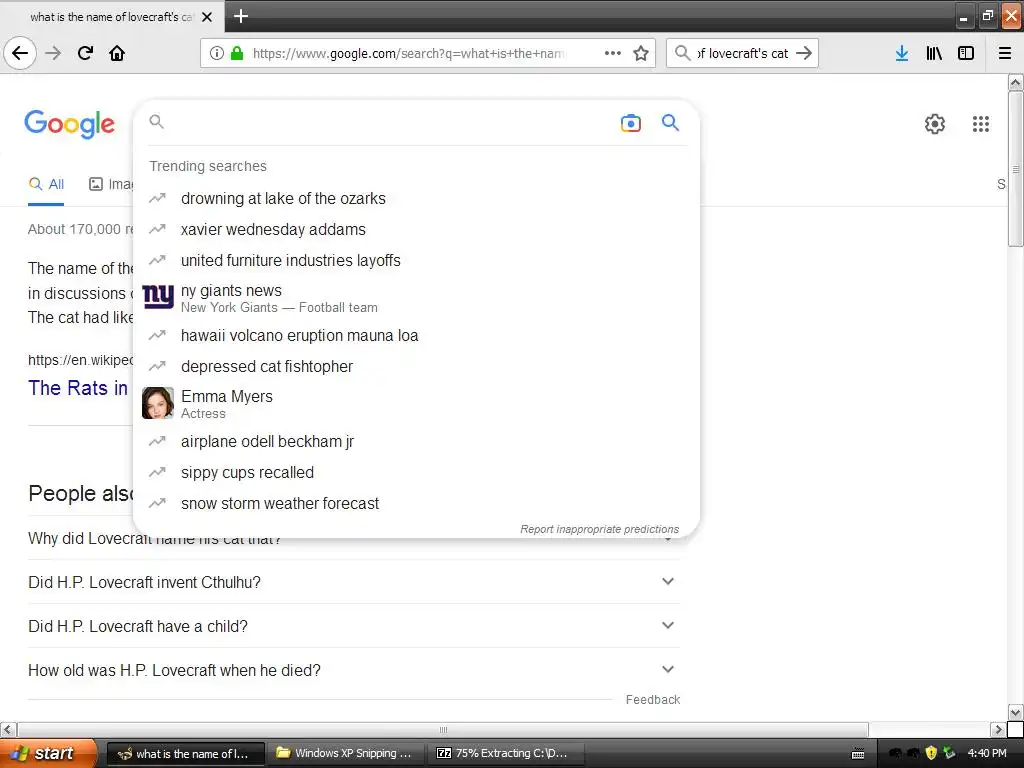Image resolution: width=1024 pixels, height=768 pixels.
Task: Pick 'airplane odell beckham jr' suggestion
Action: (416, 441)
